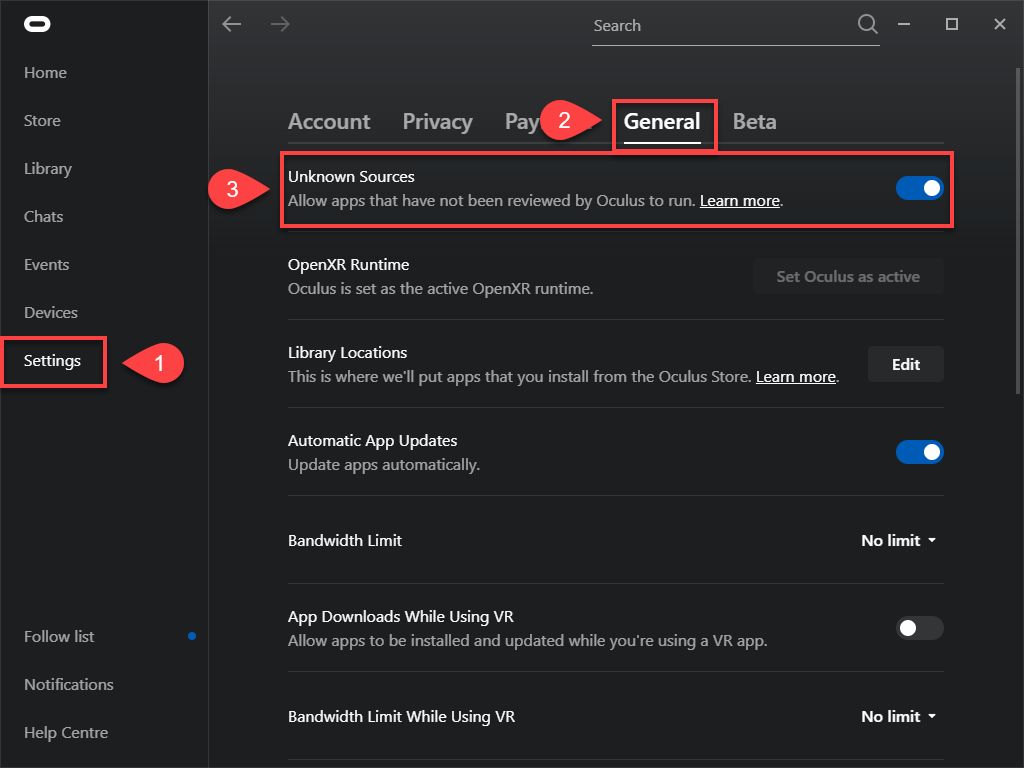Image resolution: width=1024 pixels, height=768 pixels.
Task: Expand Bandwidth Limit While Using VR dropdown
Action: (x=898, y=716)
